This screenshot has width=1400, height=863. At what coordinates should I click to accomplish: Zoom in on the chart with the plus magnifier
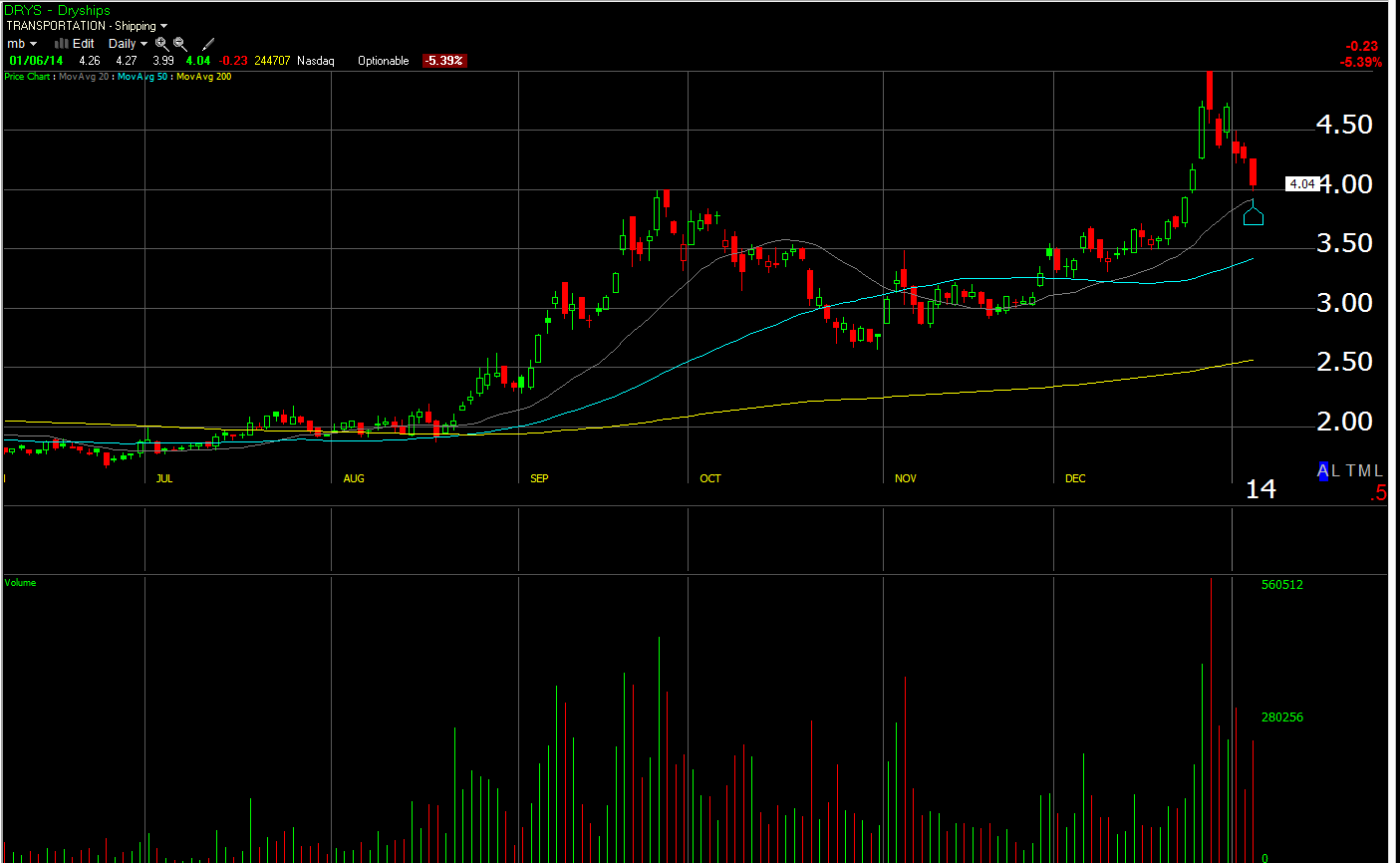click(x=161, y=44)
